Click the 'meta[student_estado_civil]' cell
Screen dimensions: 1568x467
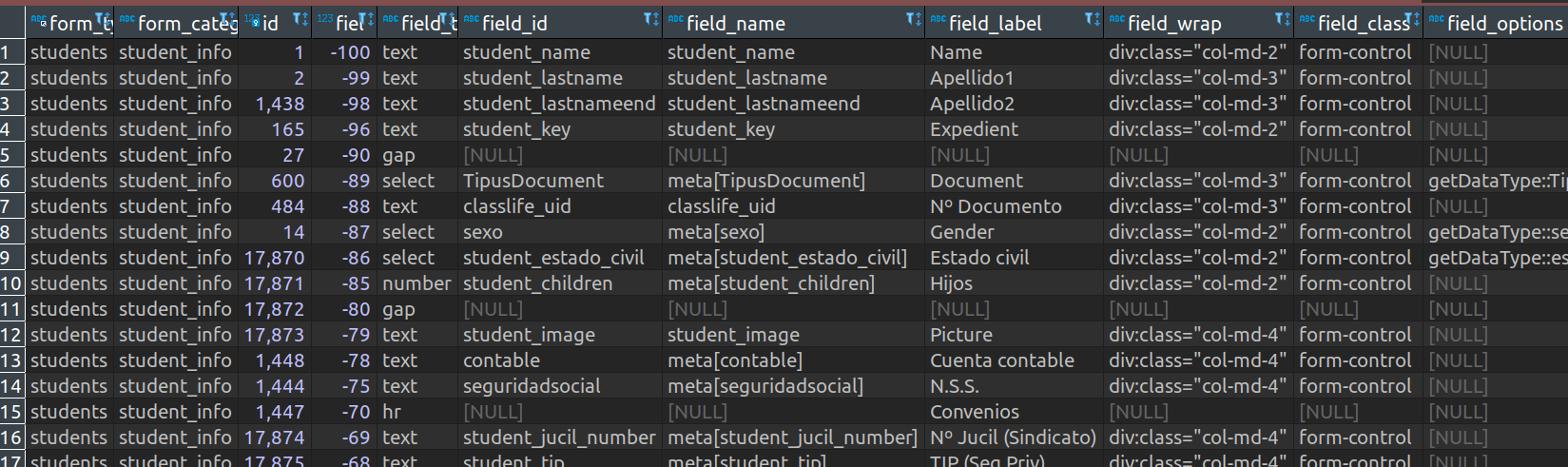[x=793, y=258]
